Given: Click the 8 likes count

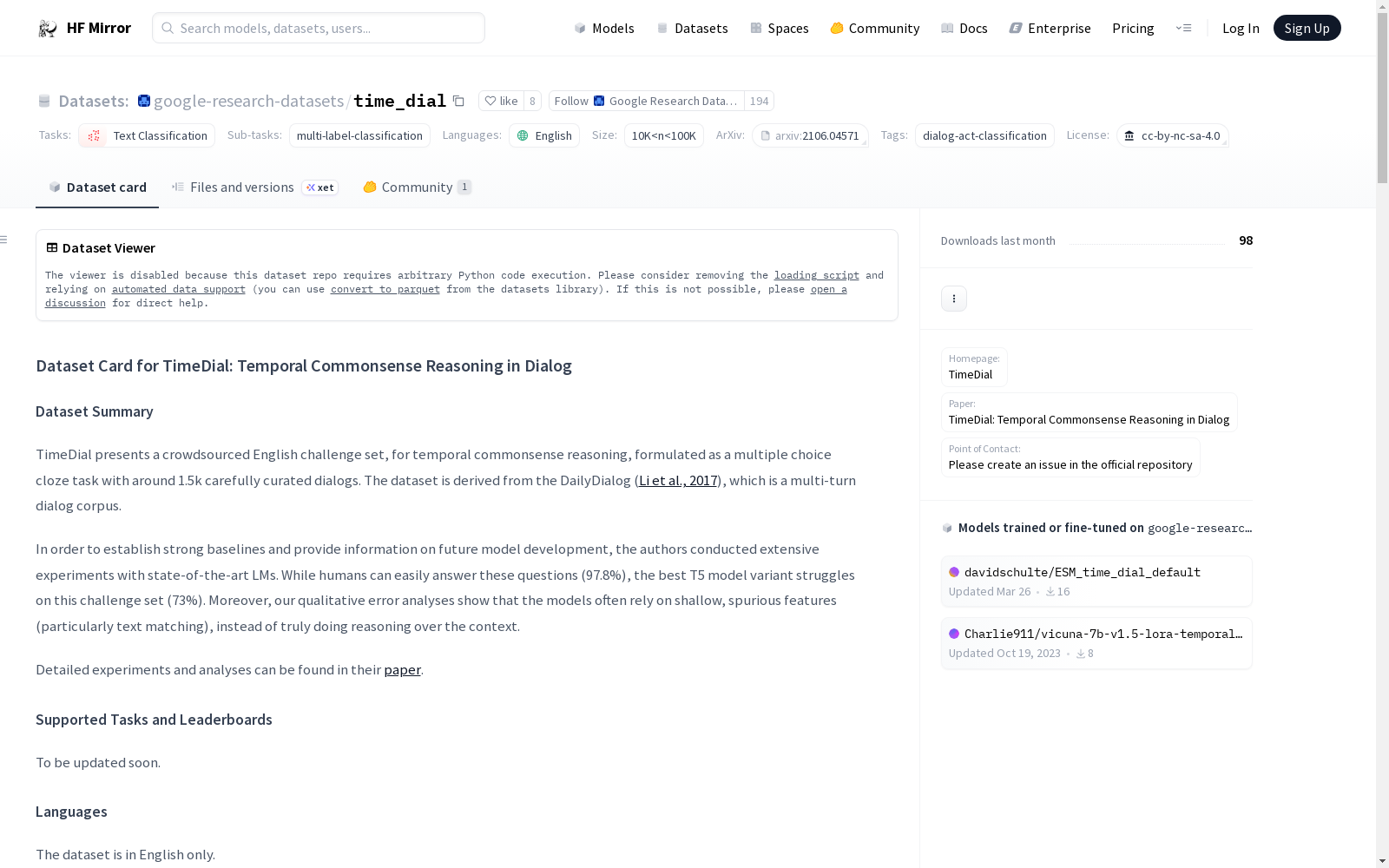Looking at the screenshot, I should point(532,101).
